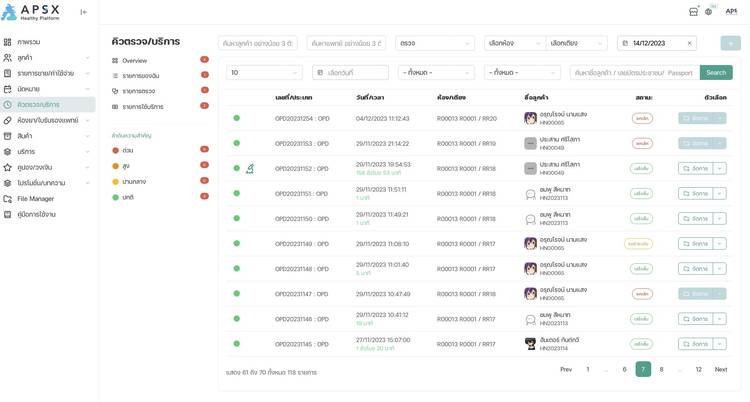This screenshot has width=750, height=402.
Task: Clear the 14/12/2023 date with the X icon
Action: (689, 43)
